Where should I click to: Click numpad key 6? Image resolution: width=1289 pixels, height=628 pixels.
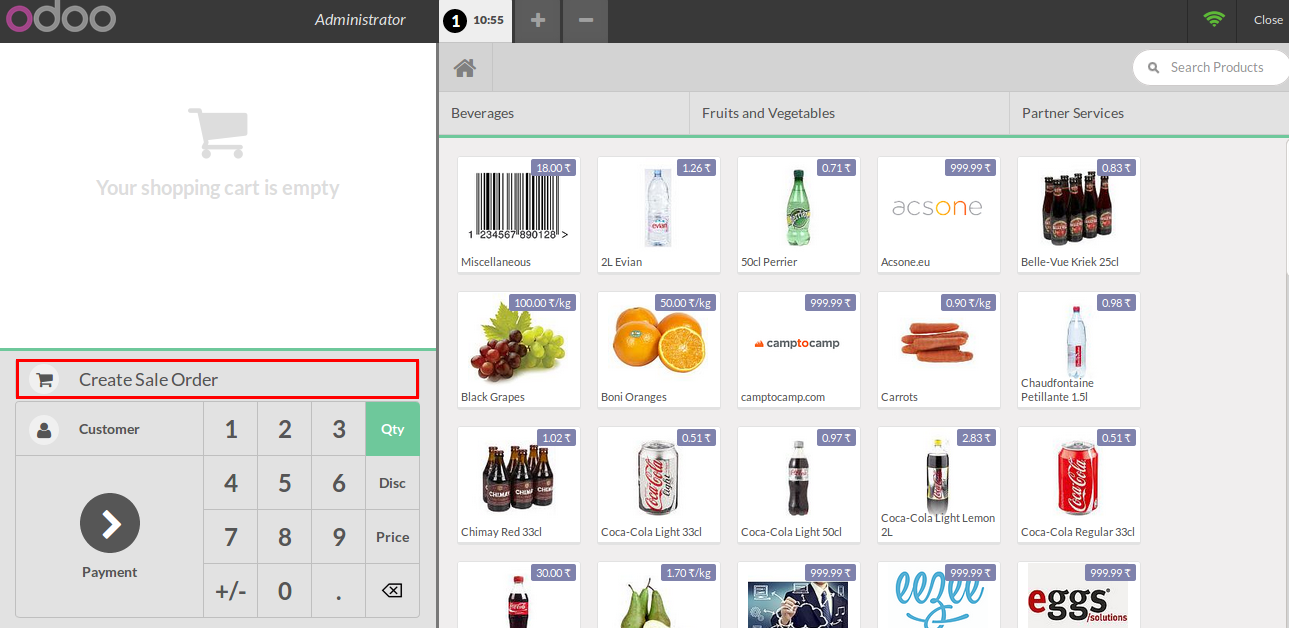click(x=339, y=483)
